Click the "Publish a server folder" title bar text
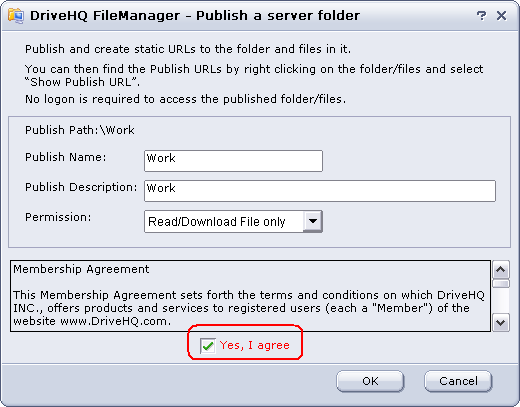 [278, 16]
